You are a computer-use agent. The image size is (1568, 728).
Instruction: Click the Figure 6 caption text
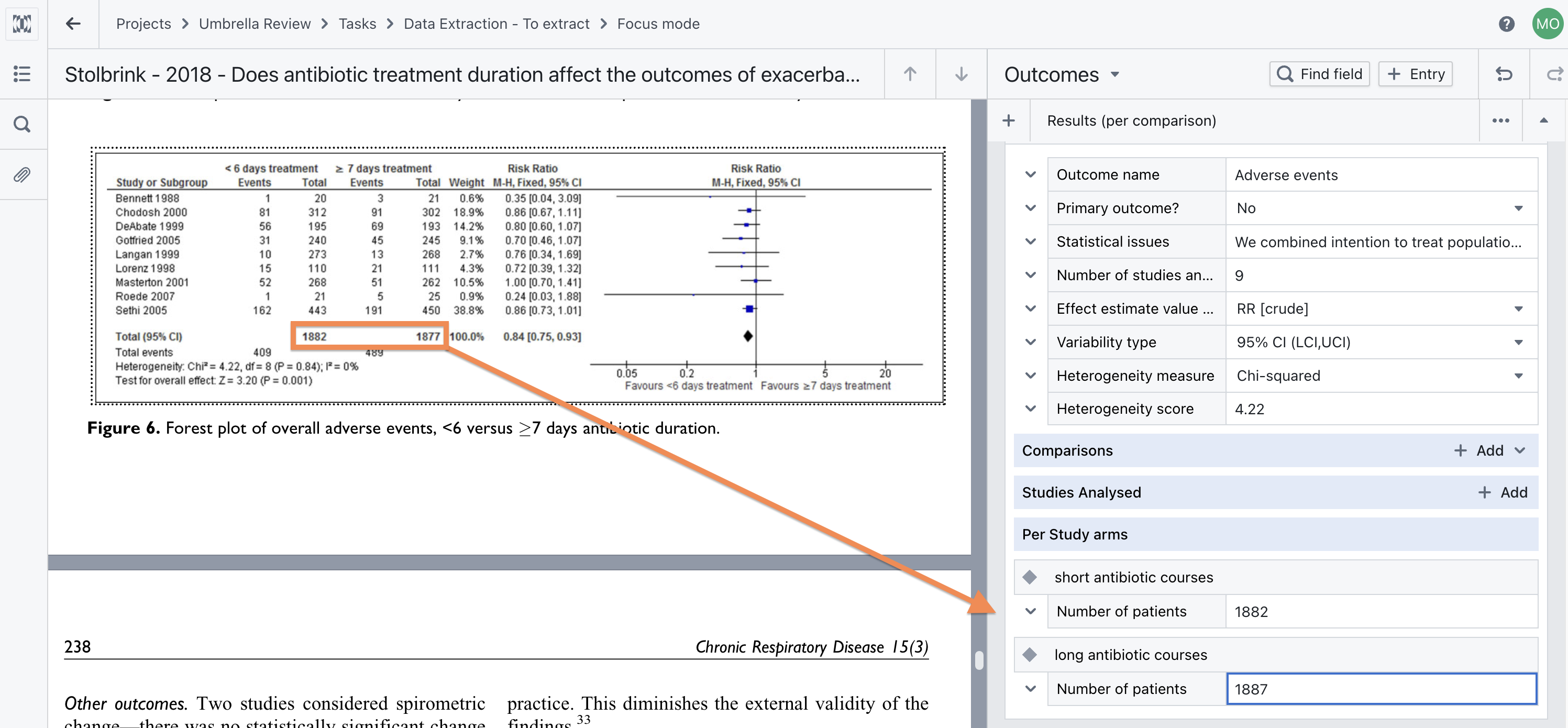(x=403, y=428)
